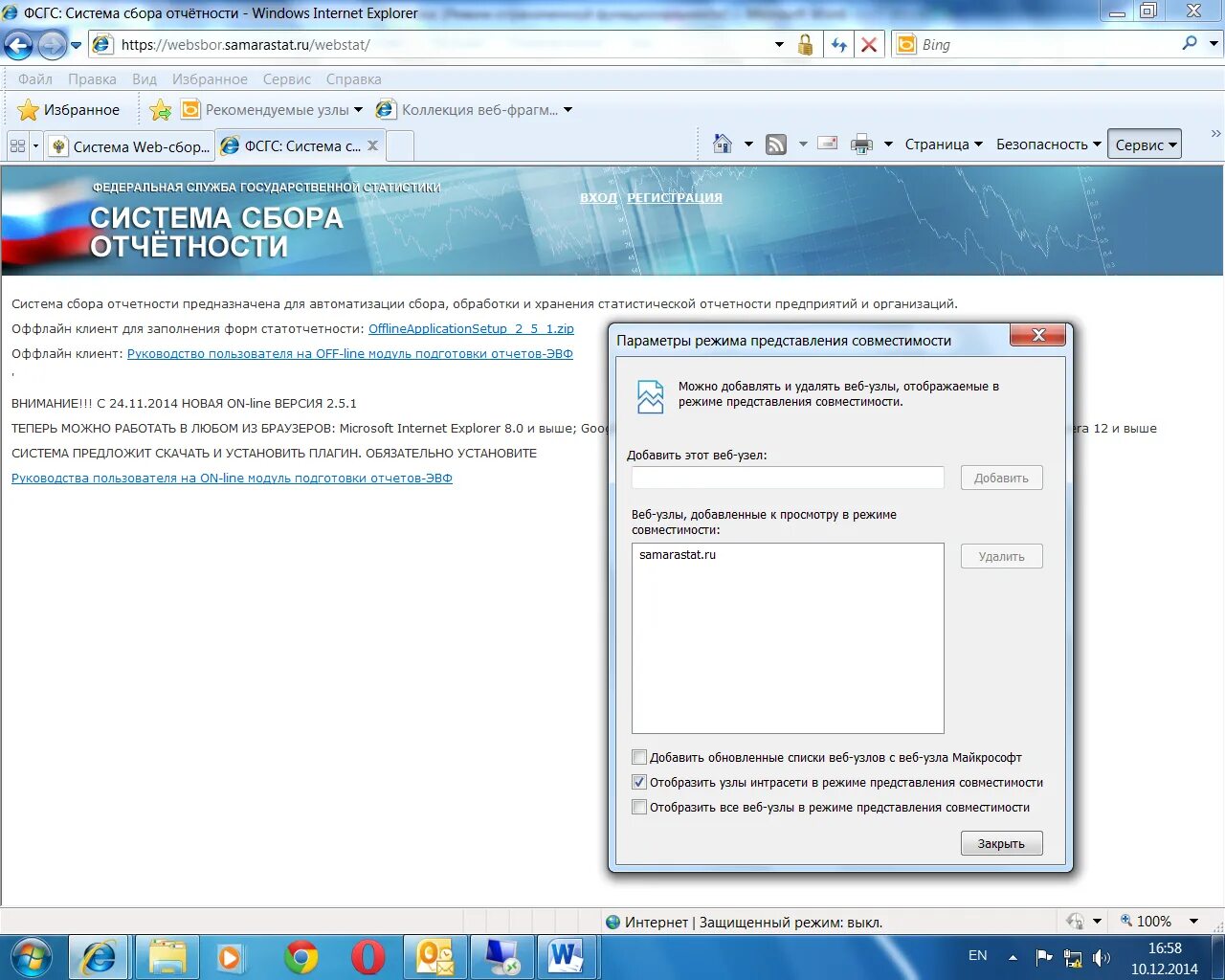Open RSS feeds icon in command bar
1225x980 pixels.
click(776, 145)
